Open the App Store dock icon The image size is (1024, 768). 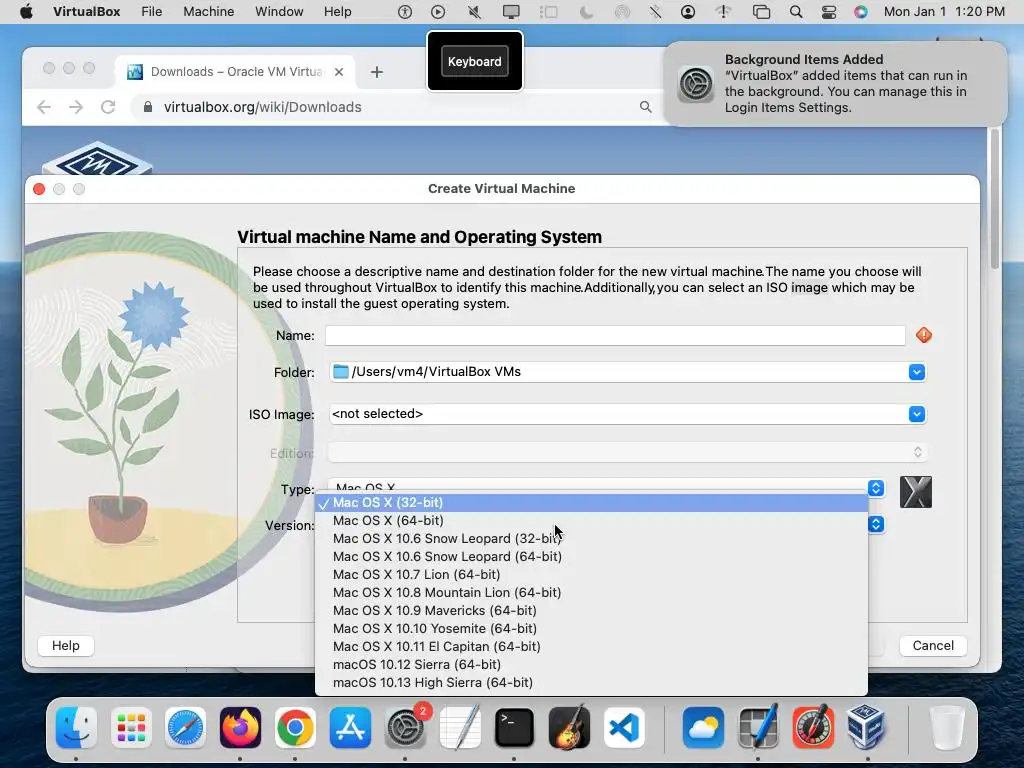point(350,728)
